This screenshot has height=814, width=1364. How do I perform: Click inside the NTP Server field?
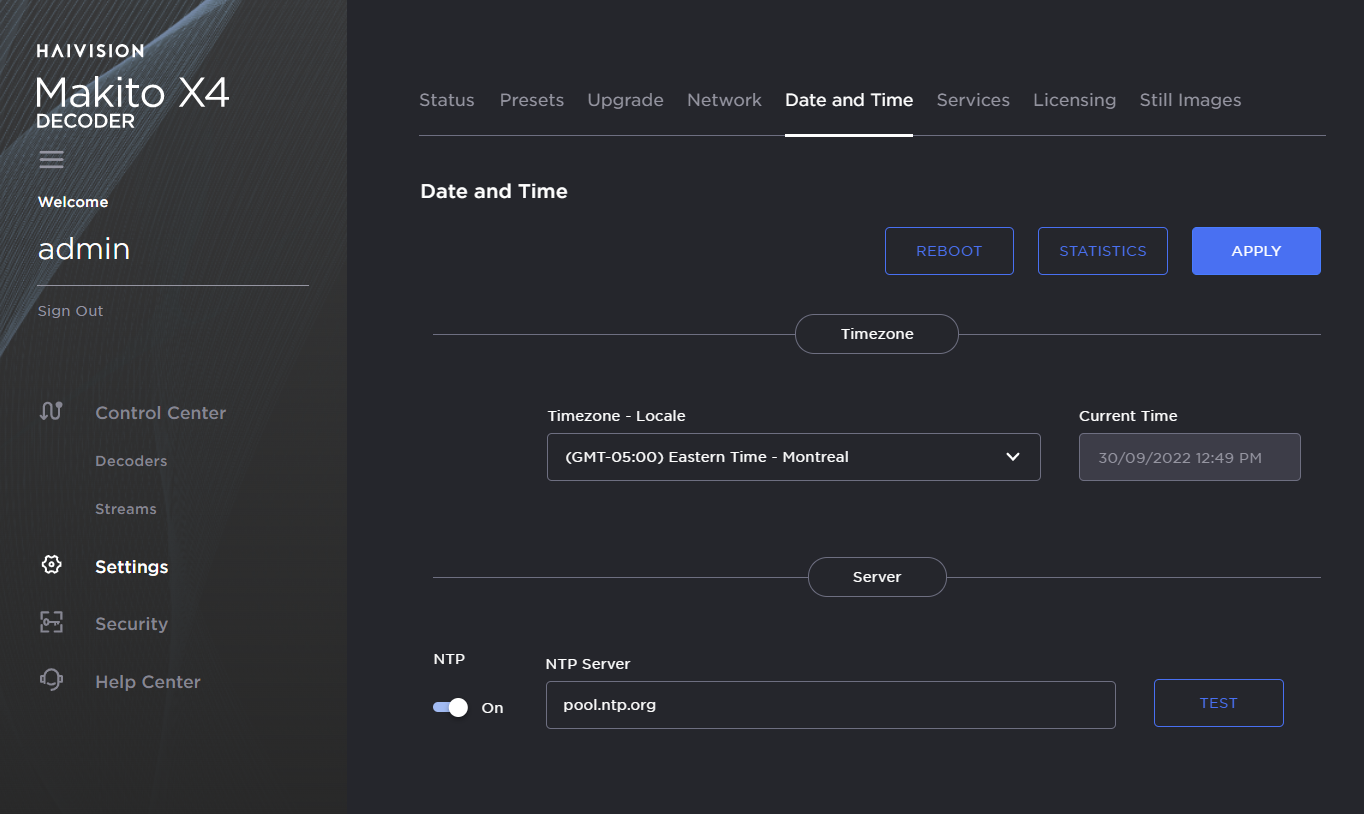[830, 705]
